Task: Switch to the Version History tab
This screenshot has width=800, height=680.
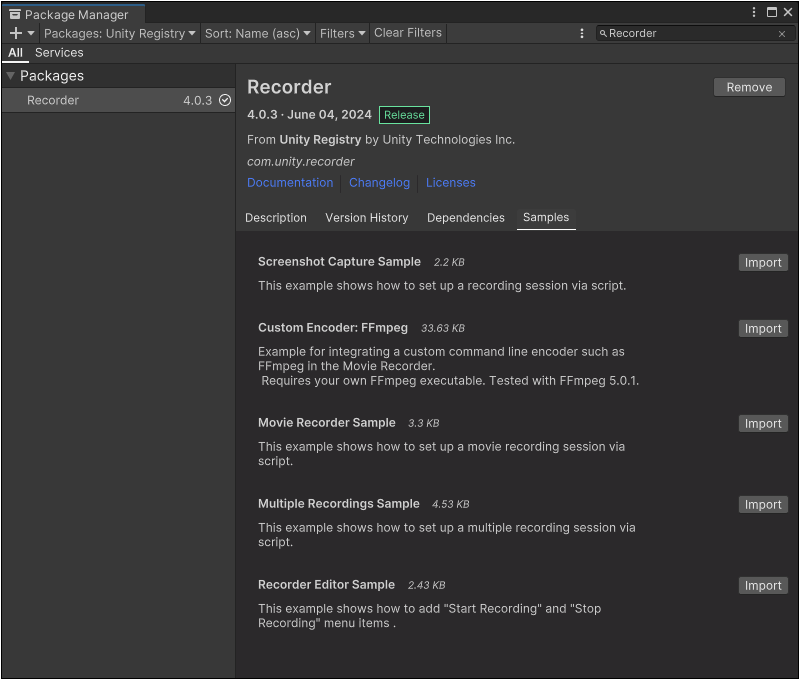Action: point(366,218)
